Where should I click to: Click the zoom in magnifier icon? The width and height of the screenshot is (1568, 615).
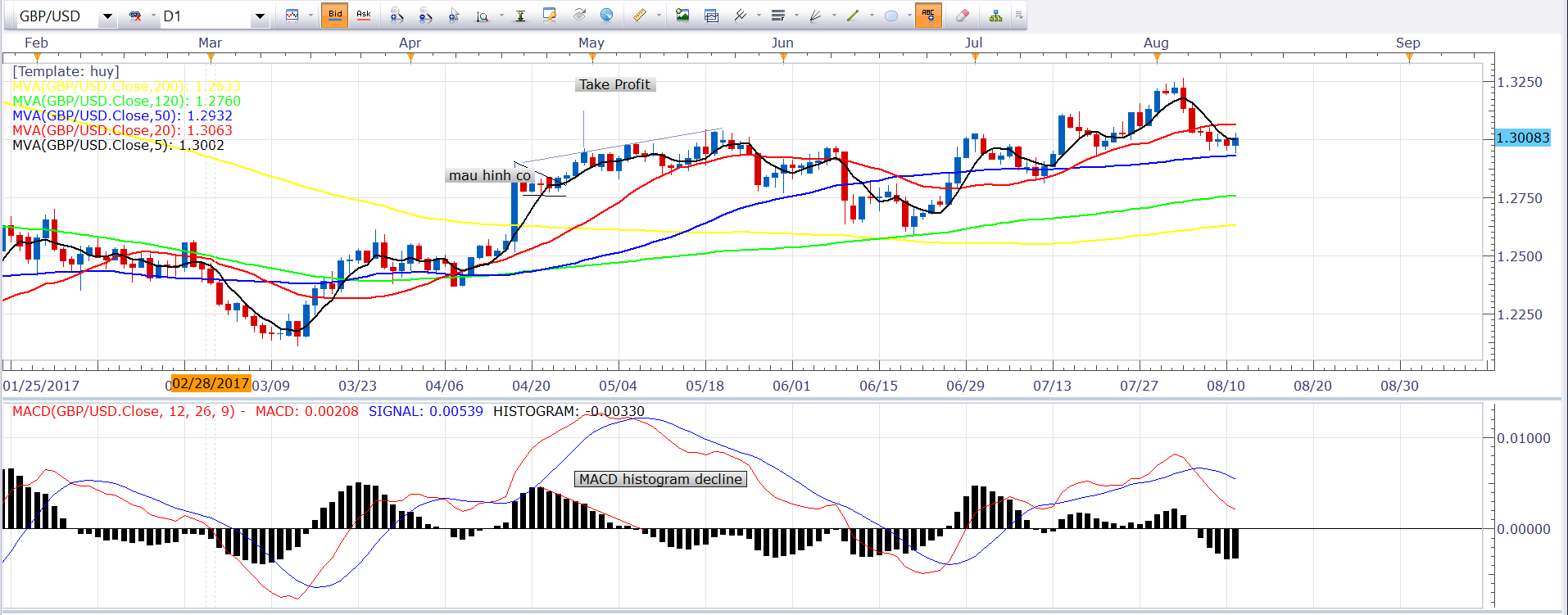[x=397, y=16]
